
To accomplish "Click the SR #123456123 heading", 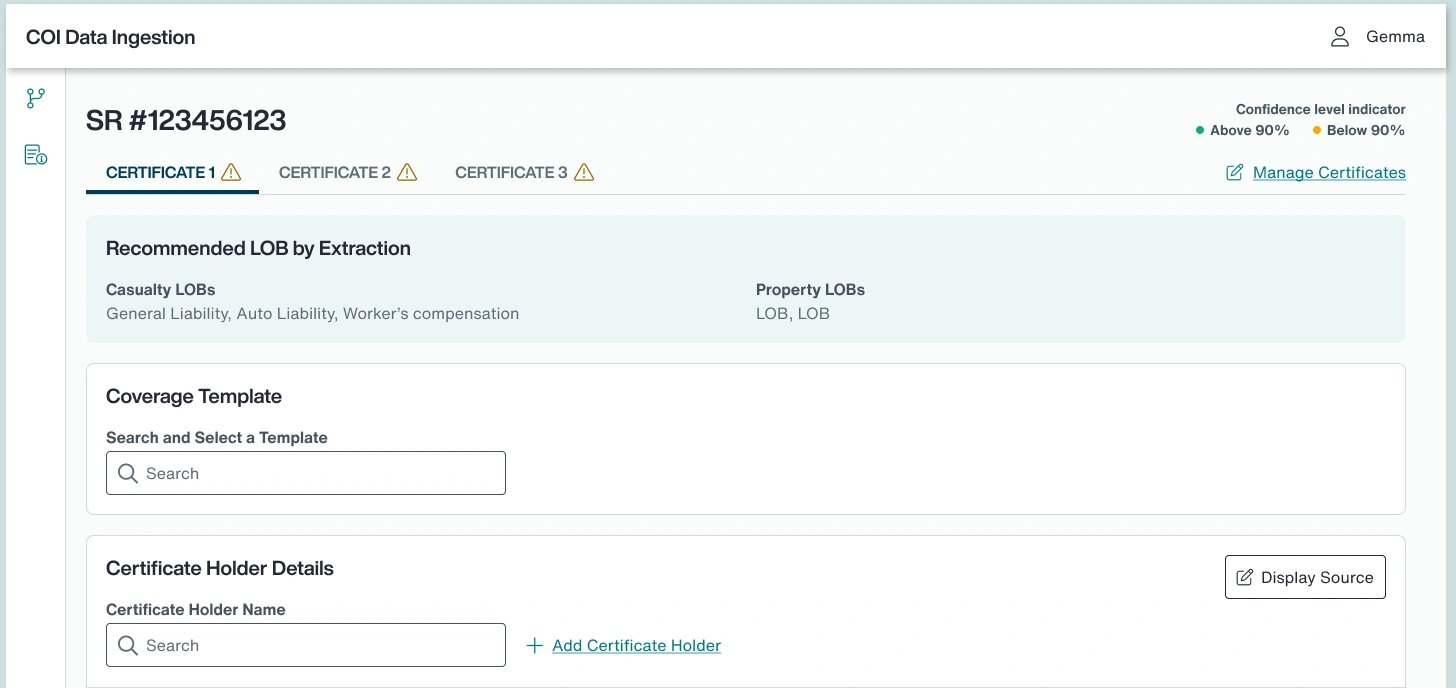I will coord(186,121).
